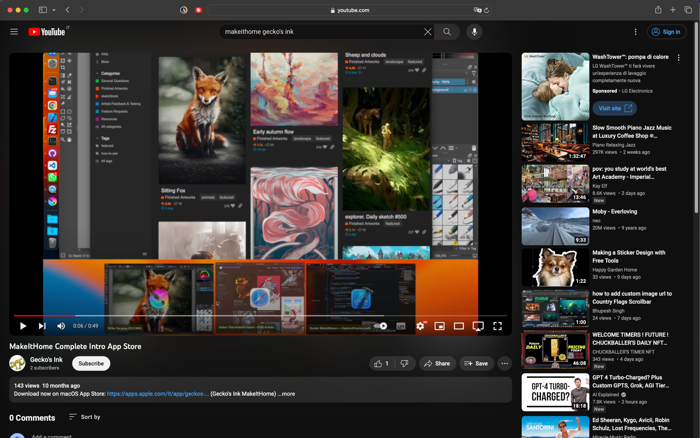700x438 pixels.
Task: Open CHUCKBALLER'S DAILY NFT video thumbnail
Action: [x=555, y=350]
